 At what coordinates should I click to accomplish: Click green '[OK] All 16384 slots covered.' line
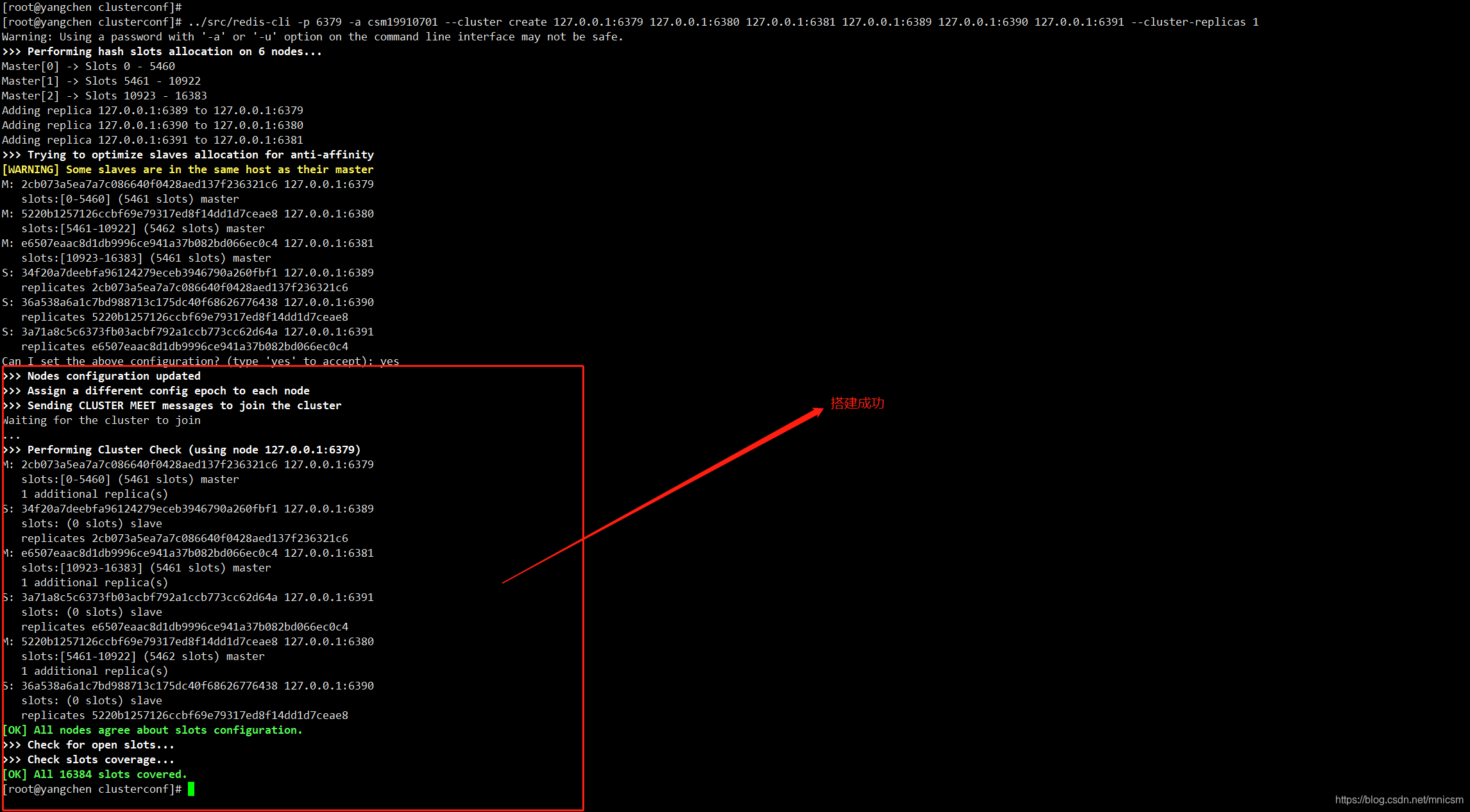point(95,774)
